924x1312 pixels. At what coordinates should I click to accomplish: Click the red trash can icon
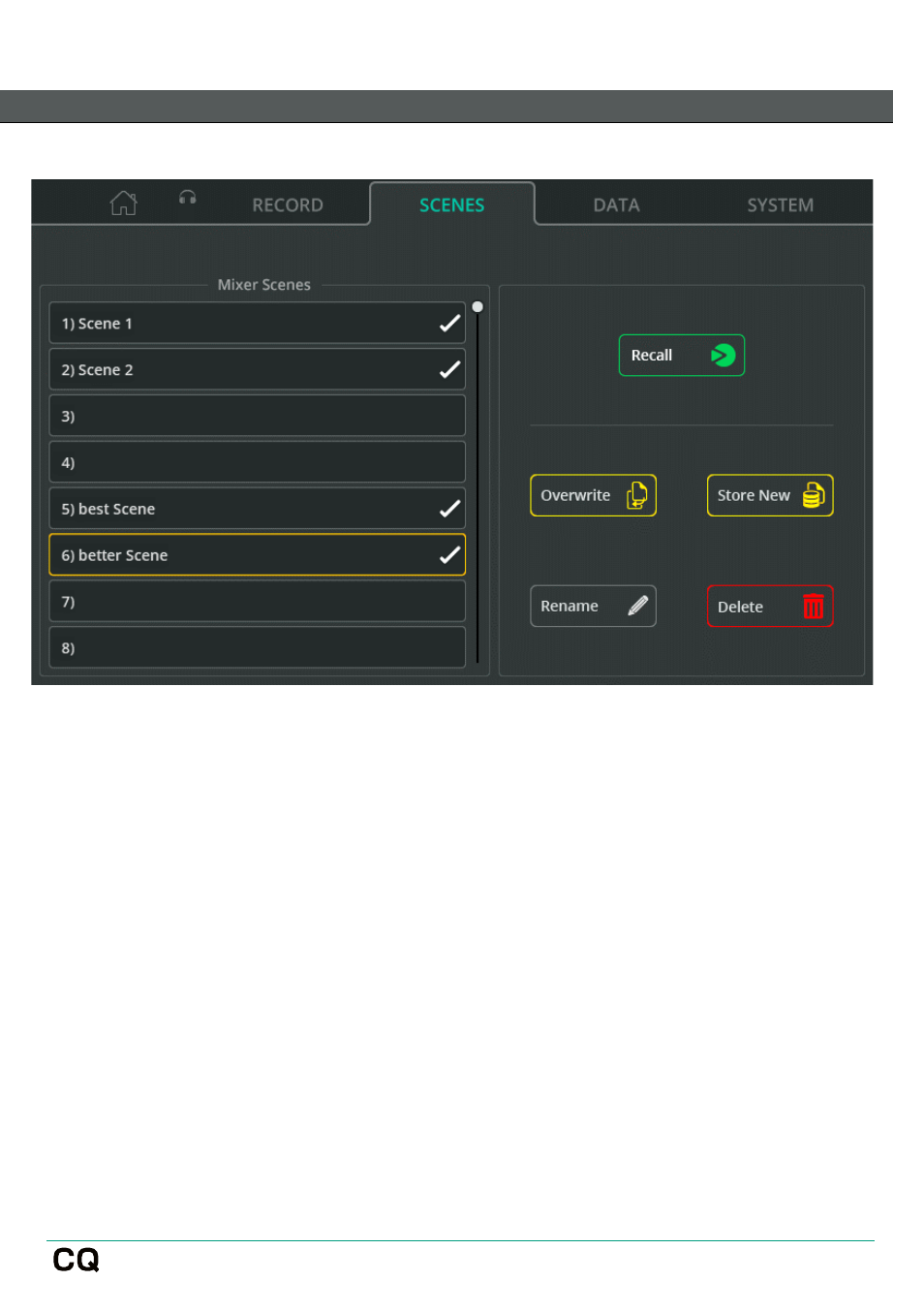click(x=814, y=607)
